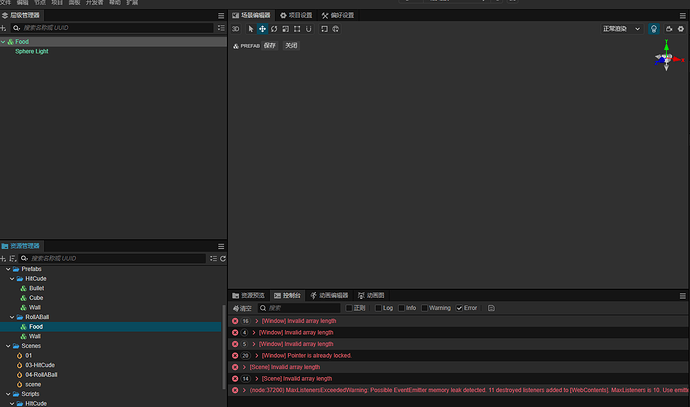The height and width of the screenshot is (407, 690).
Task: Enable the regex checkbox in console
Action: [x=349, y=308]
